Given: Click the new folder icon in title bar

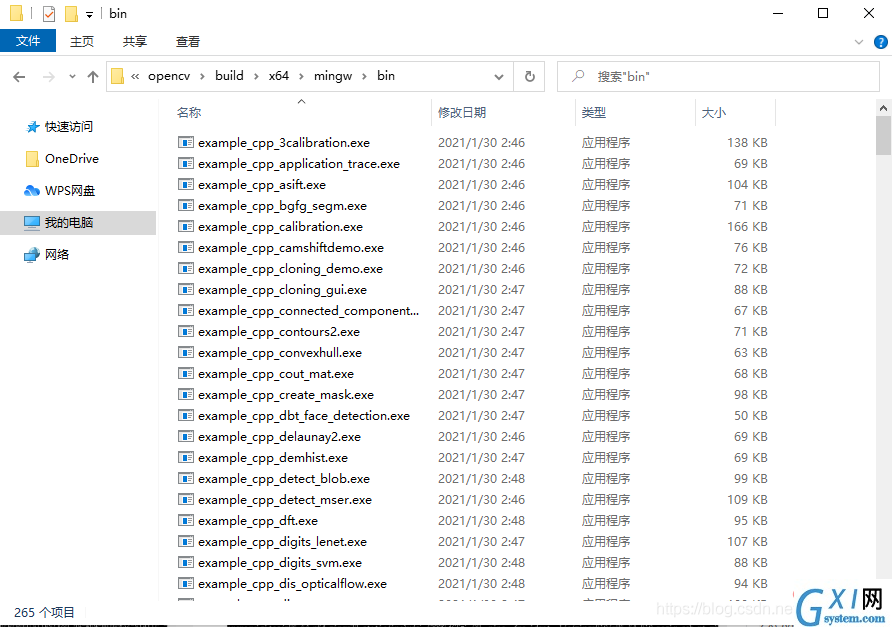Looking at the screenshot, I should coord(71,14).
